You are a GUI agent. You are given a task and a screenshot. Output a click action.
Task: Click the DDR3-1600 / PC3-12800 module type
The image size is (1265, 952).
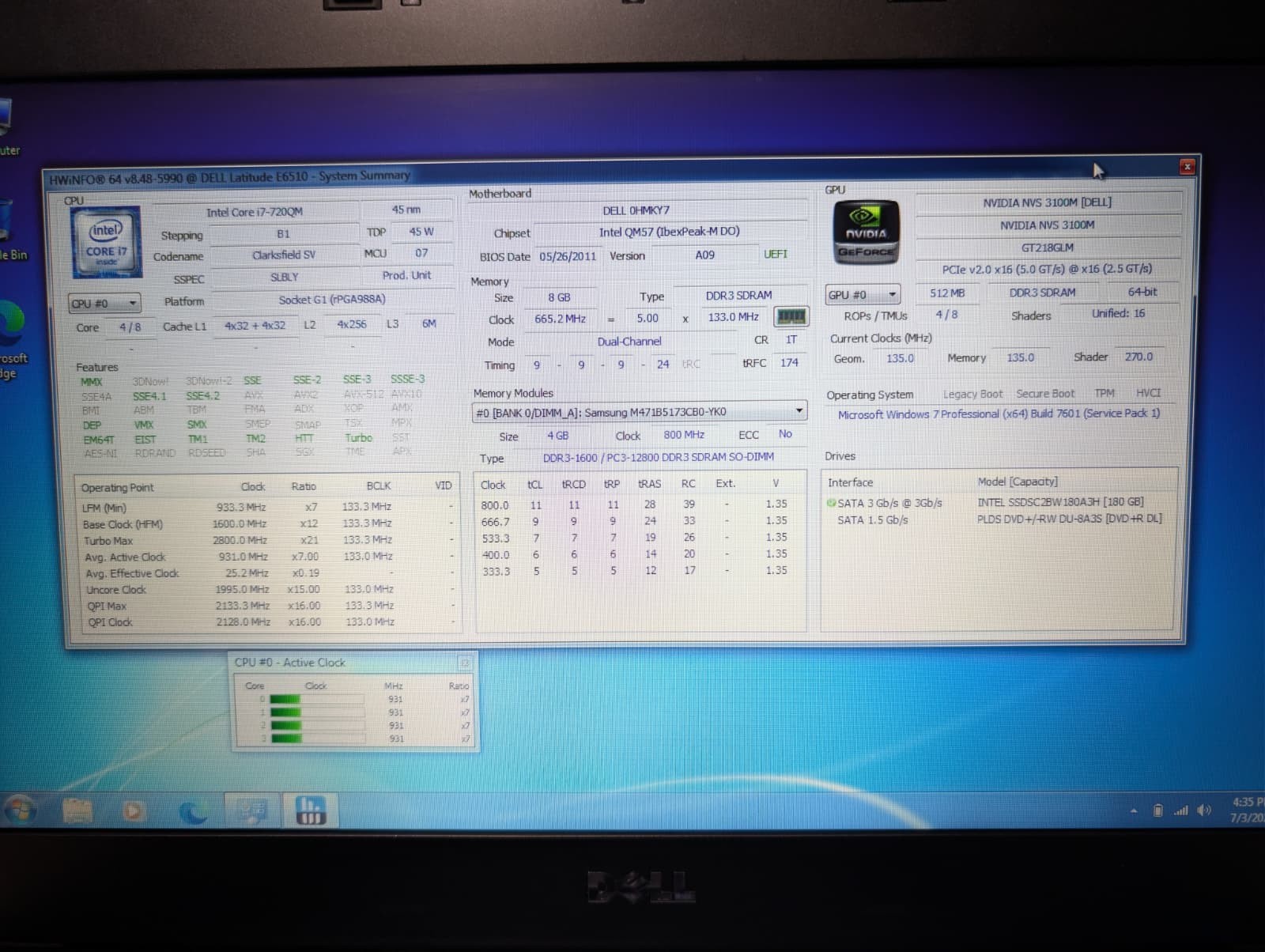[x=659, y=457]
